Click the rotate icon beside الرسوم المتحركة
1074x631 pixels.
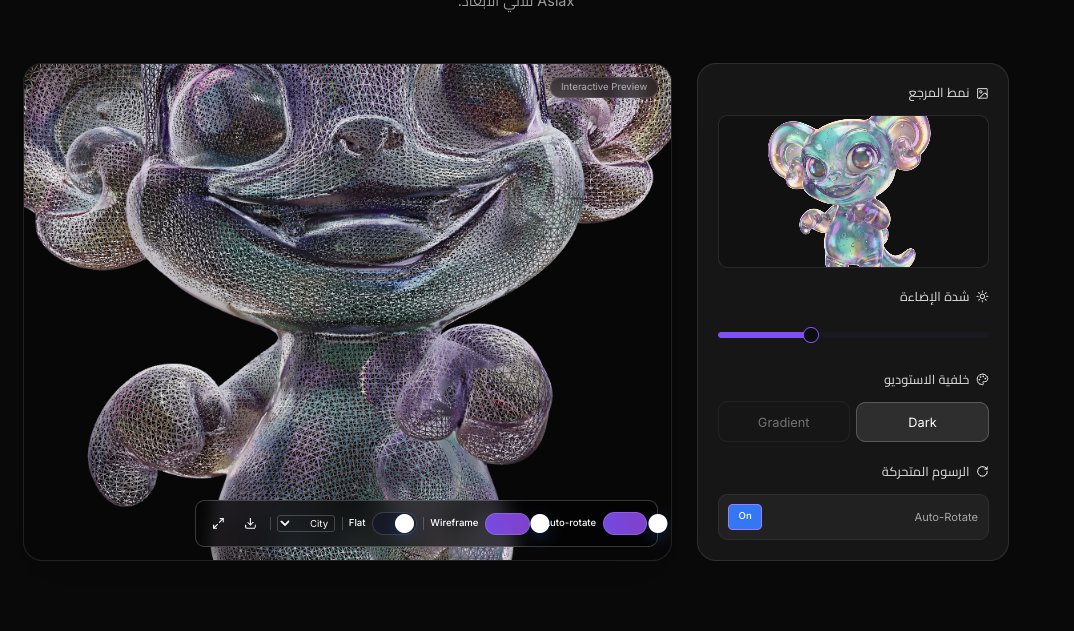point(982,471)
